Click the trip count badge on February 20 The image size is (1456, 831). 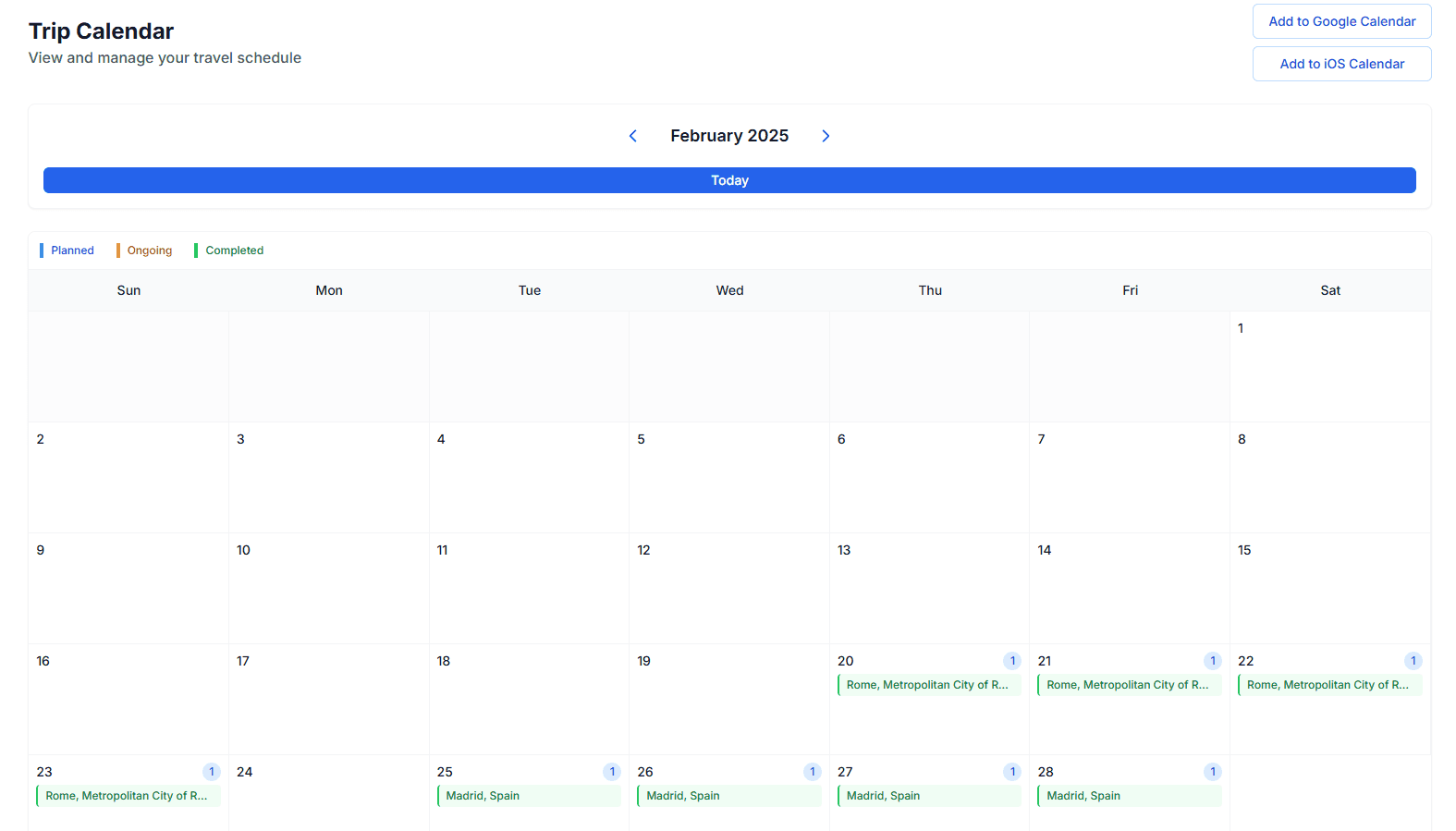click(x=1012, y=661)
